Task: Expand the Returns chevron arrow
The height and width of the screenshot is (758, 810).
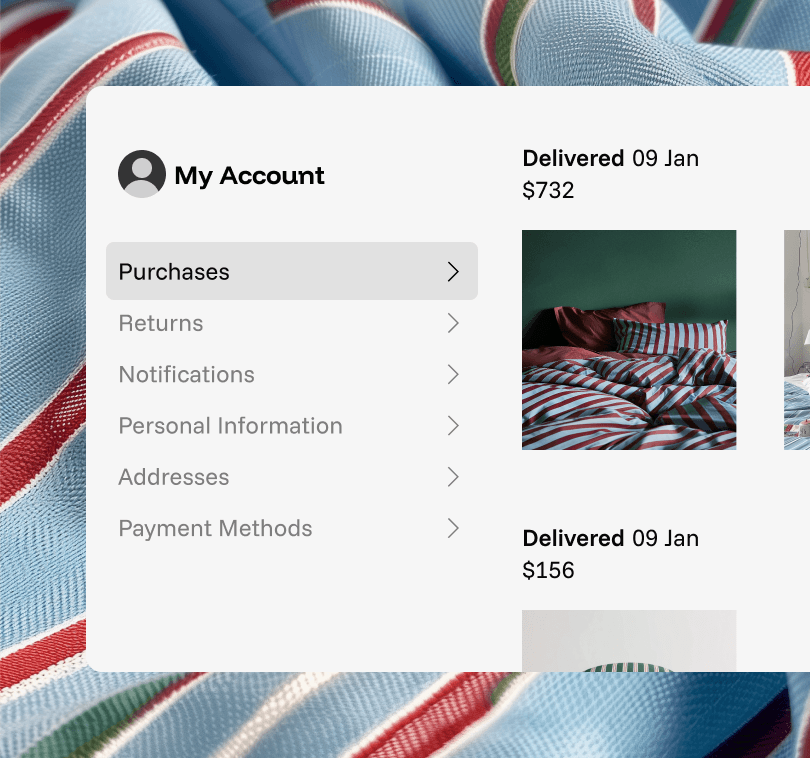Action: [x=453, y=323]
